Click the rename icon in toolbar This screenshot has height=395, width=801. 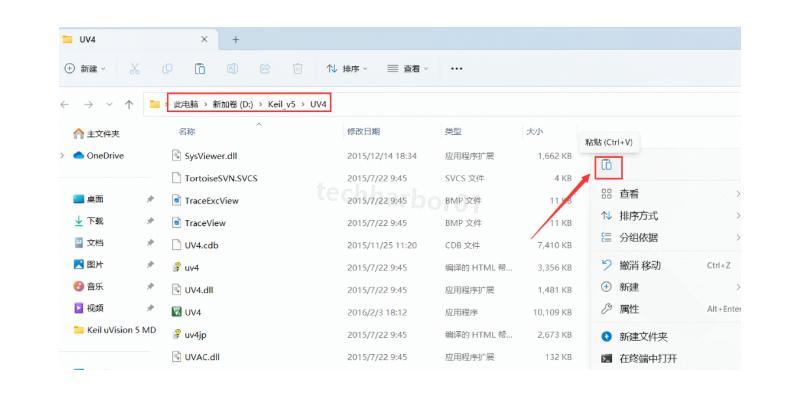[x=232, y=68]
